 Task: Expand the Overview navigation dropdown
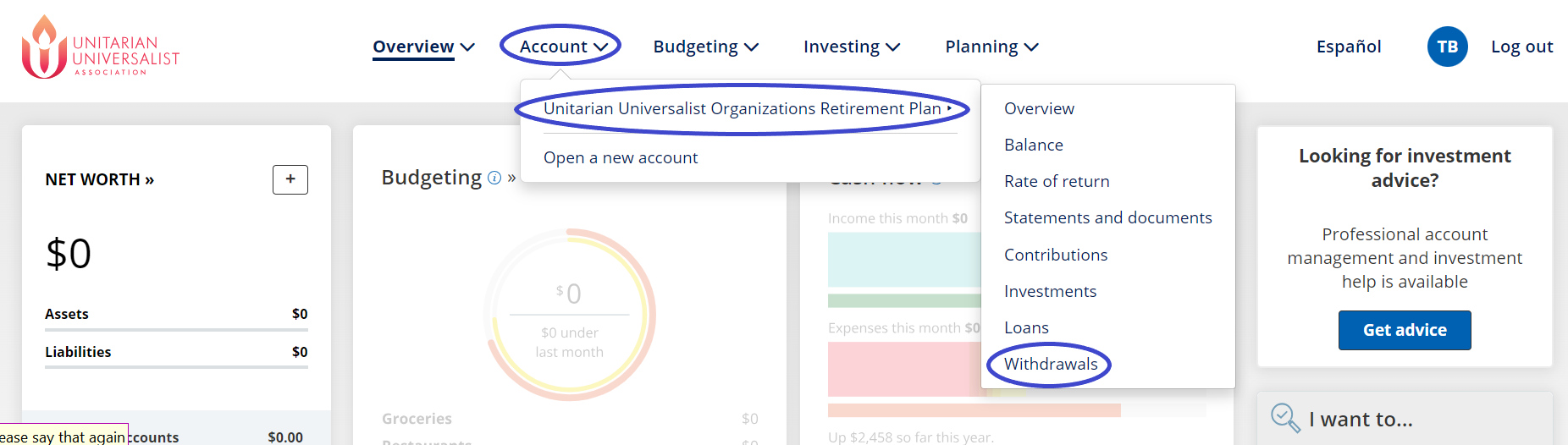tap(423, 47)
